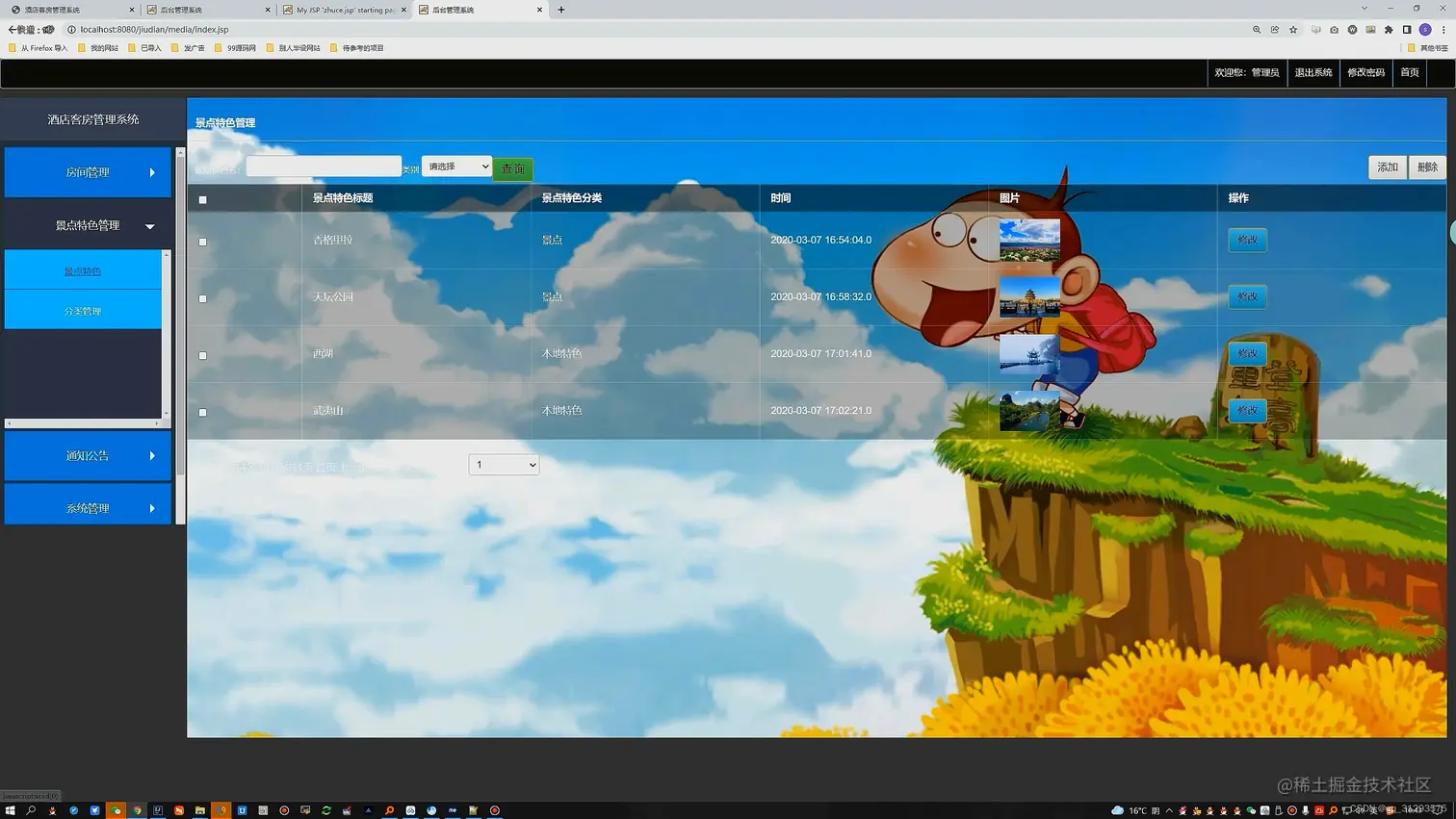1456x819 pixels.
Task: Open Chrome from the taskbar
Action: point(137,810)
